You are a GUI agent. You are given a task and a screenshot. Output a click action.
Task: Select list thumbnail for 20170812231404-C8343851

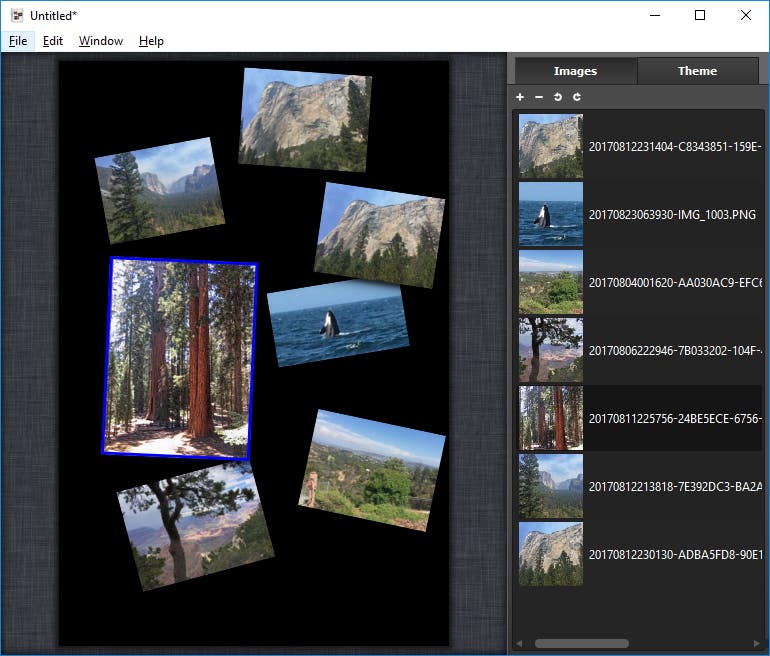551,146
